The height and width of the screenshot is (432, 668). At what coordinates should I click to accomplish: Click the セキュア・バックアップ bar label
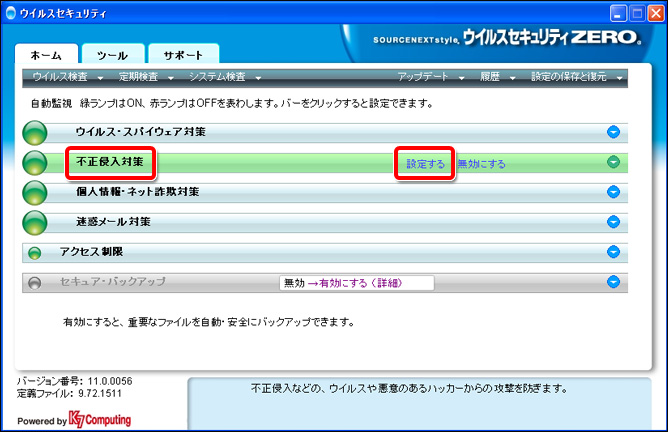(112, 281)
